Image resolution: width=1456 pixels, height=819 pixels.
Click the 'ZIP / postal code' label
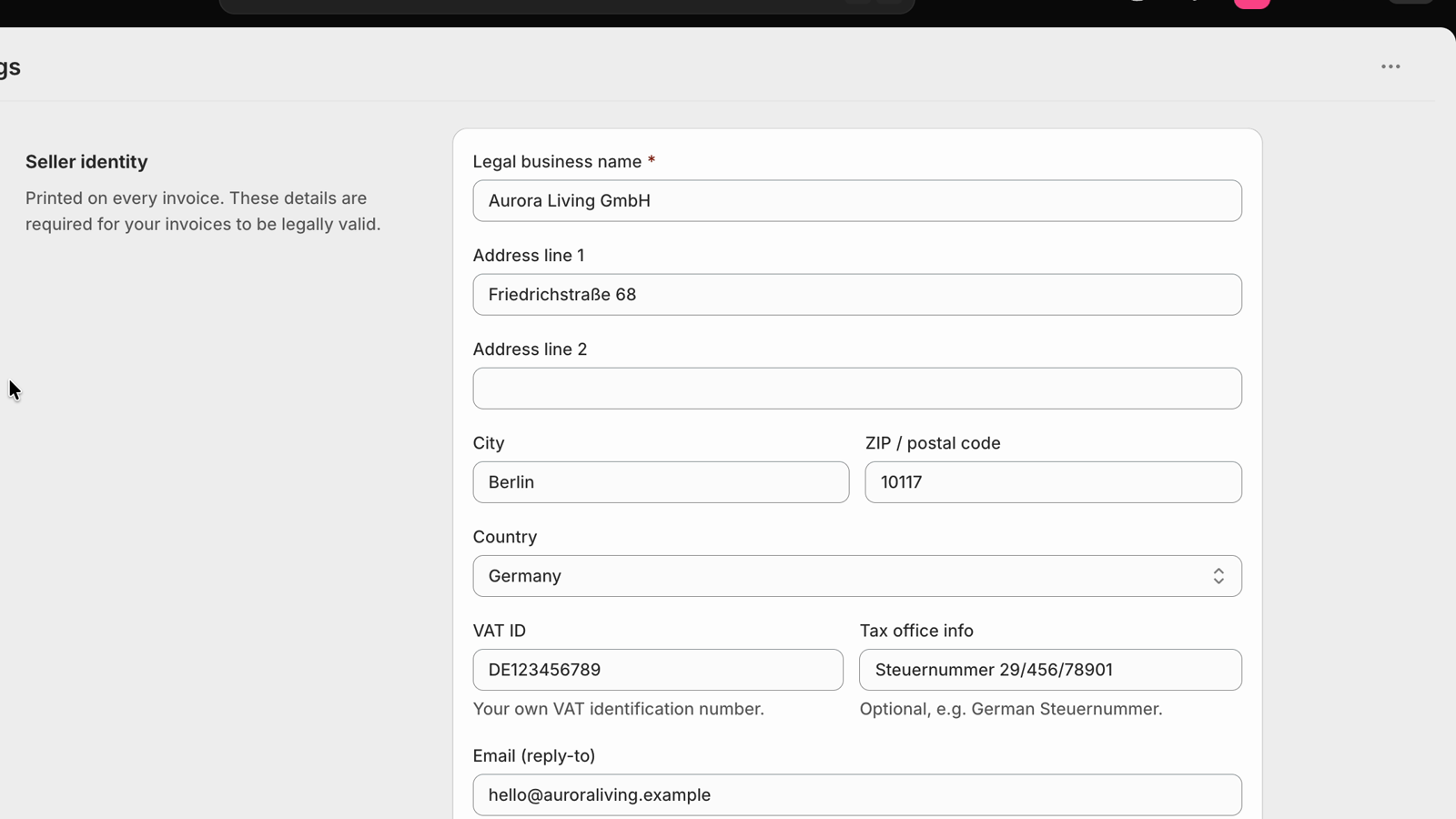click(933, 443)
